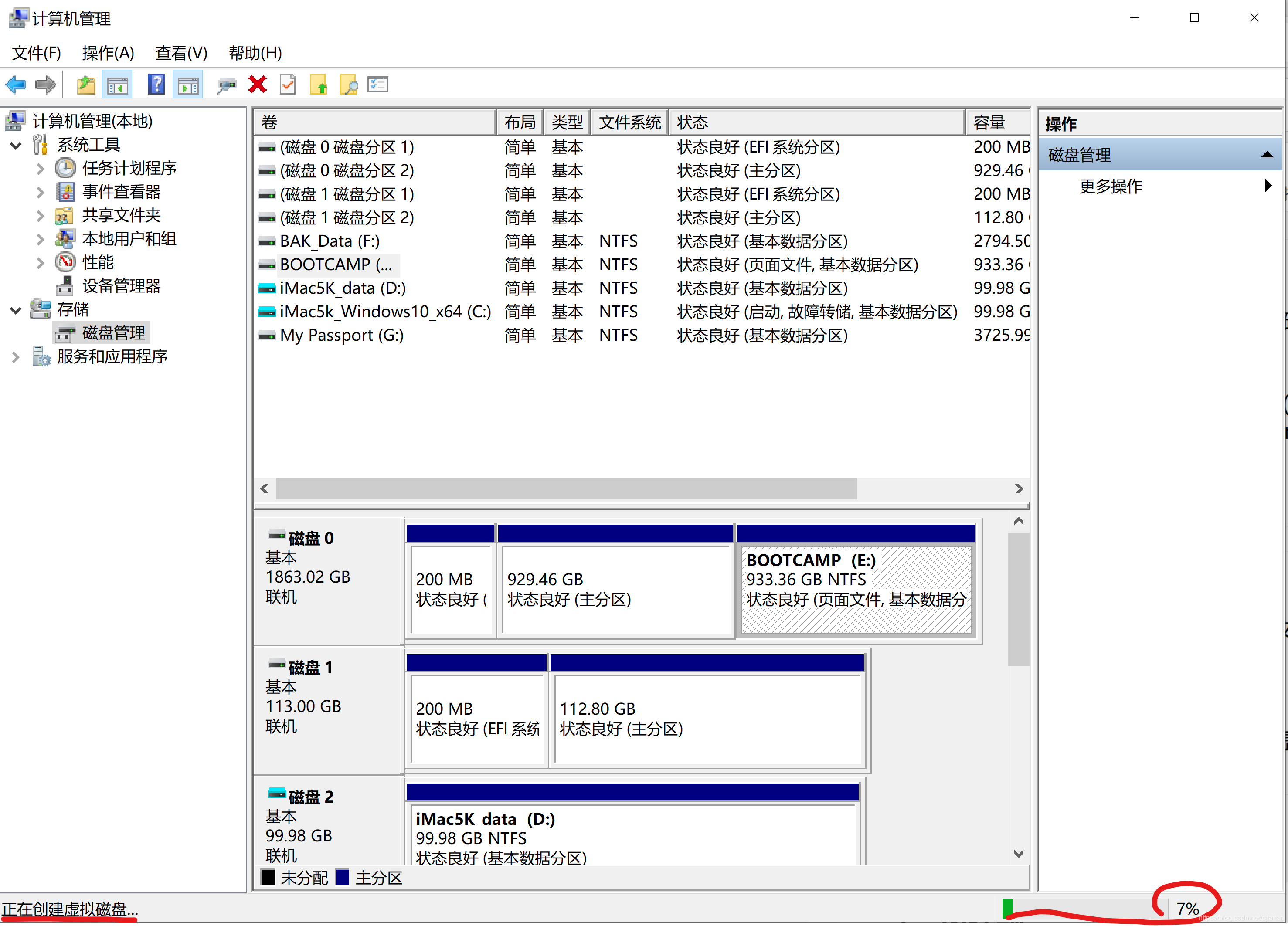Click the Properties checkmark document icon
This screenshot has height=926, width=1288.
pos(288,85)
